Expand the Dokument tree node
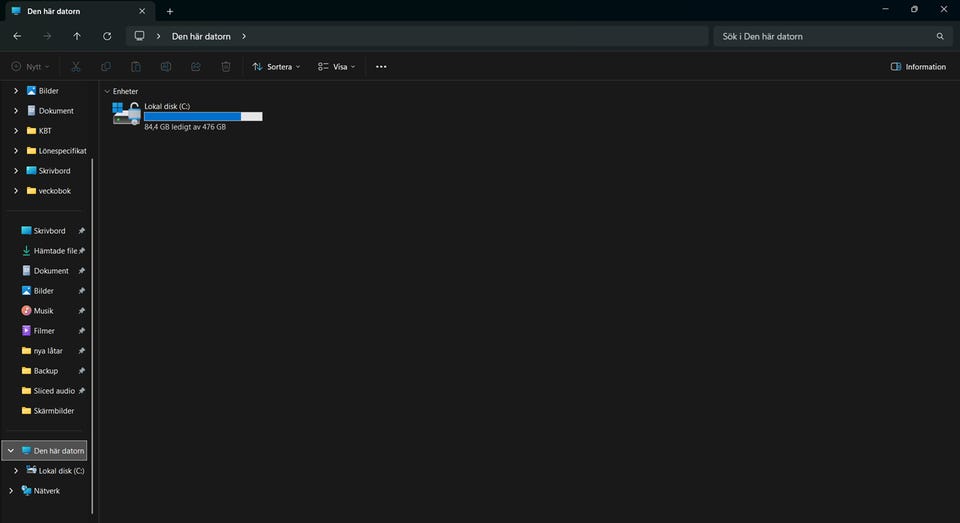 pos(16,111)
